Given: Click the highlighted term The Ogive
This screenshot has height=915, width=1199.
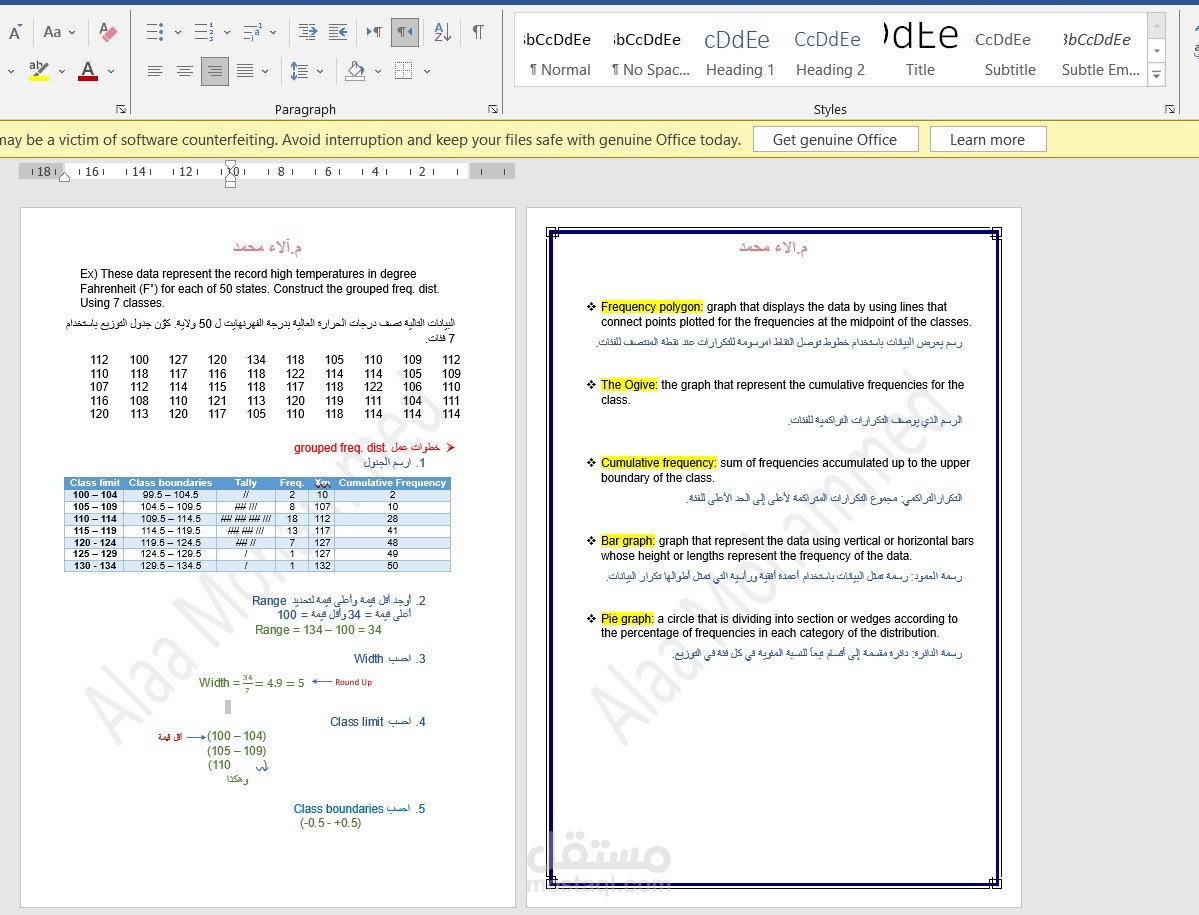Looking at the screenshot, I should pos(629,384).
